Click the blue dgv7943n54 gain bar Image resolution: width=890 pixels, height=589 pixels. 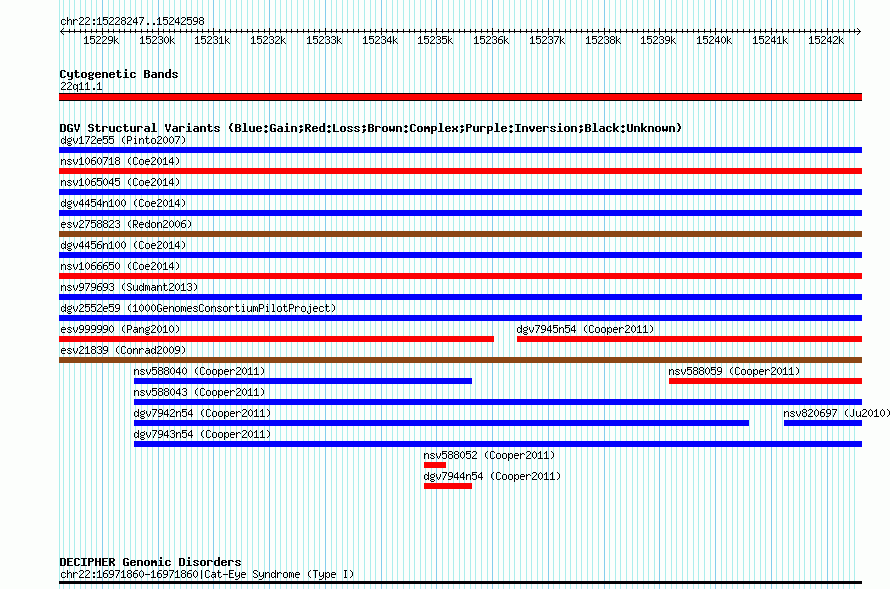pyautogui.click(x=498, y=444)
